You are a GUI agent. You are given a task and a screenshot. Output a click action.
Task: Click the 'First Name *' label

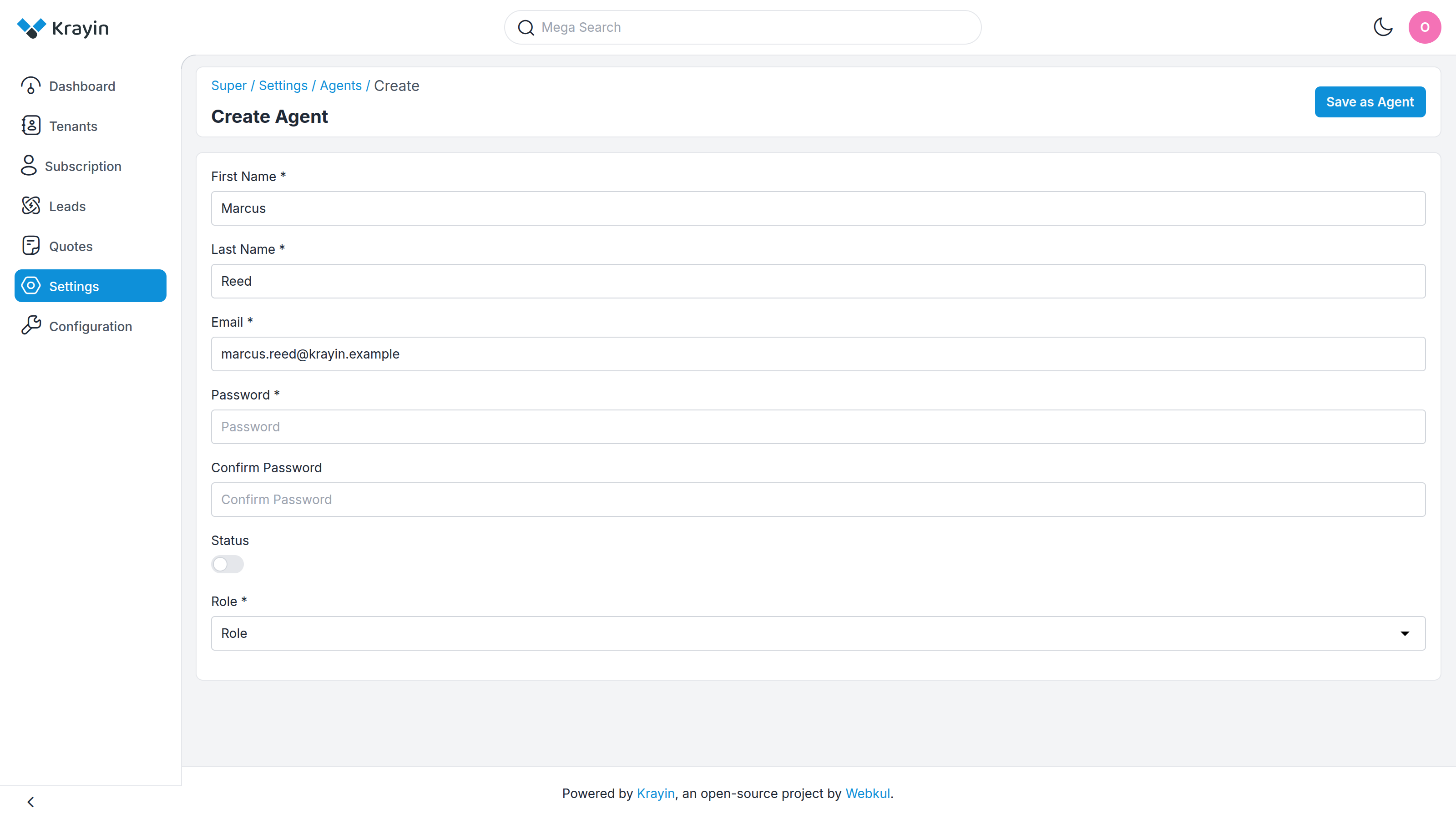(248, 177)
